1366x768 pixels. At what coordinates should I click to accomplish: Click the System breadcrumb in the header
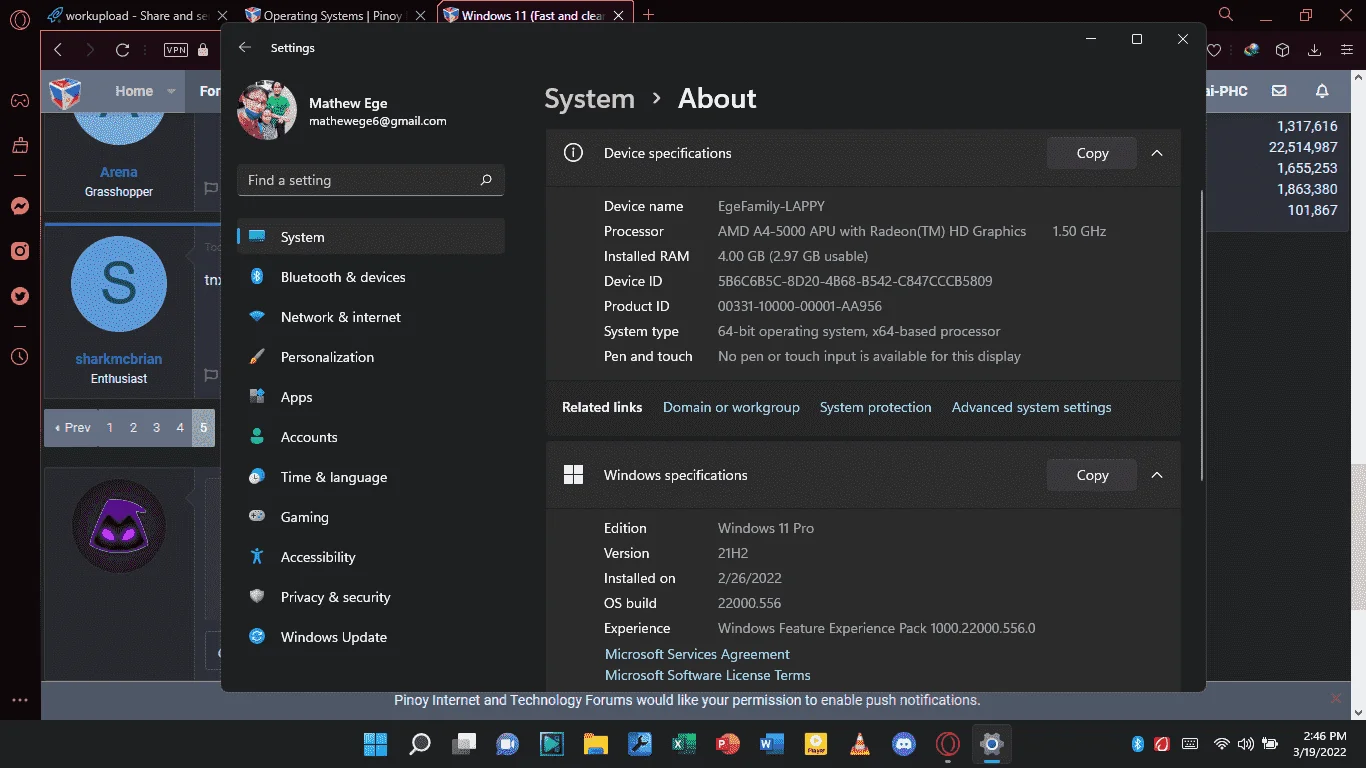coord(589,98)
